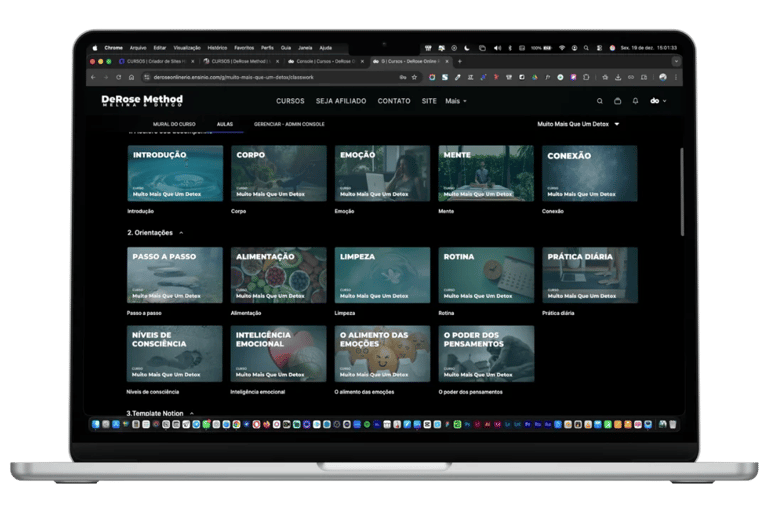Screen dimensions: 768x512
Task: Switch to 'CURSOS | DeRose Method' browser tab
Action: point(239,61)
